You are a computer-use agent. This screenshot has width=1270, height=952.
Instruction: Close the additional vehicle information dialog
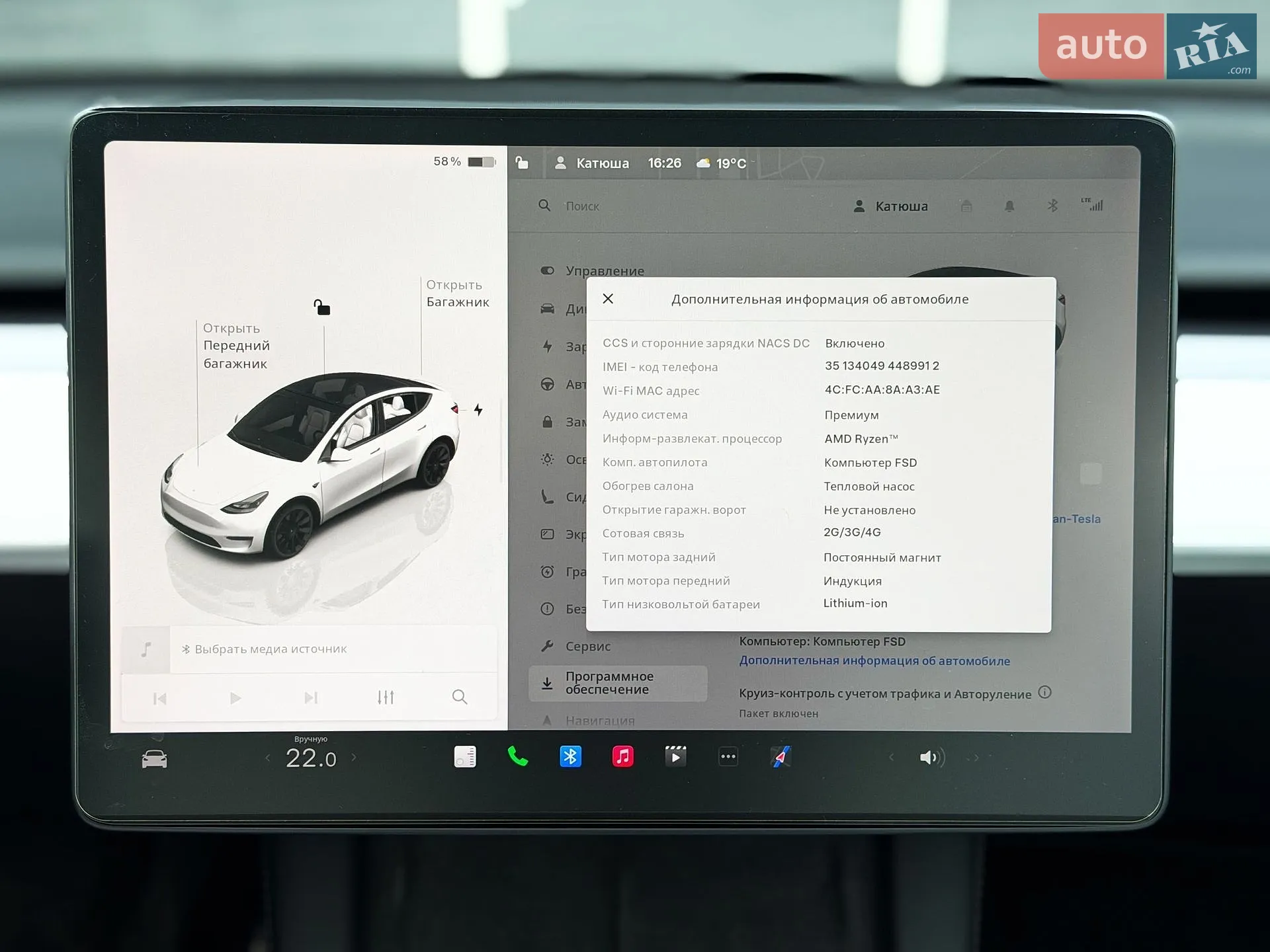tap(608, 299)
